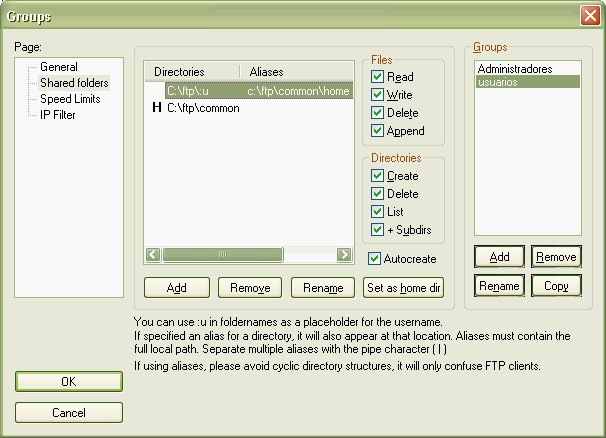606x438 pixels.
Task: Confirm changes with the OK button
Action: 69,382
